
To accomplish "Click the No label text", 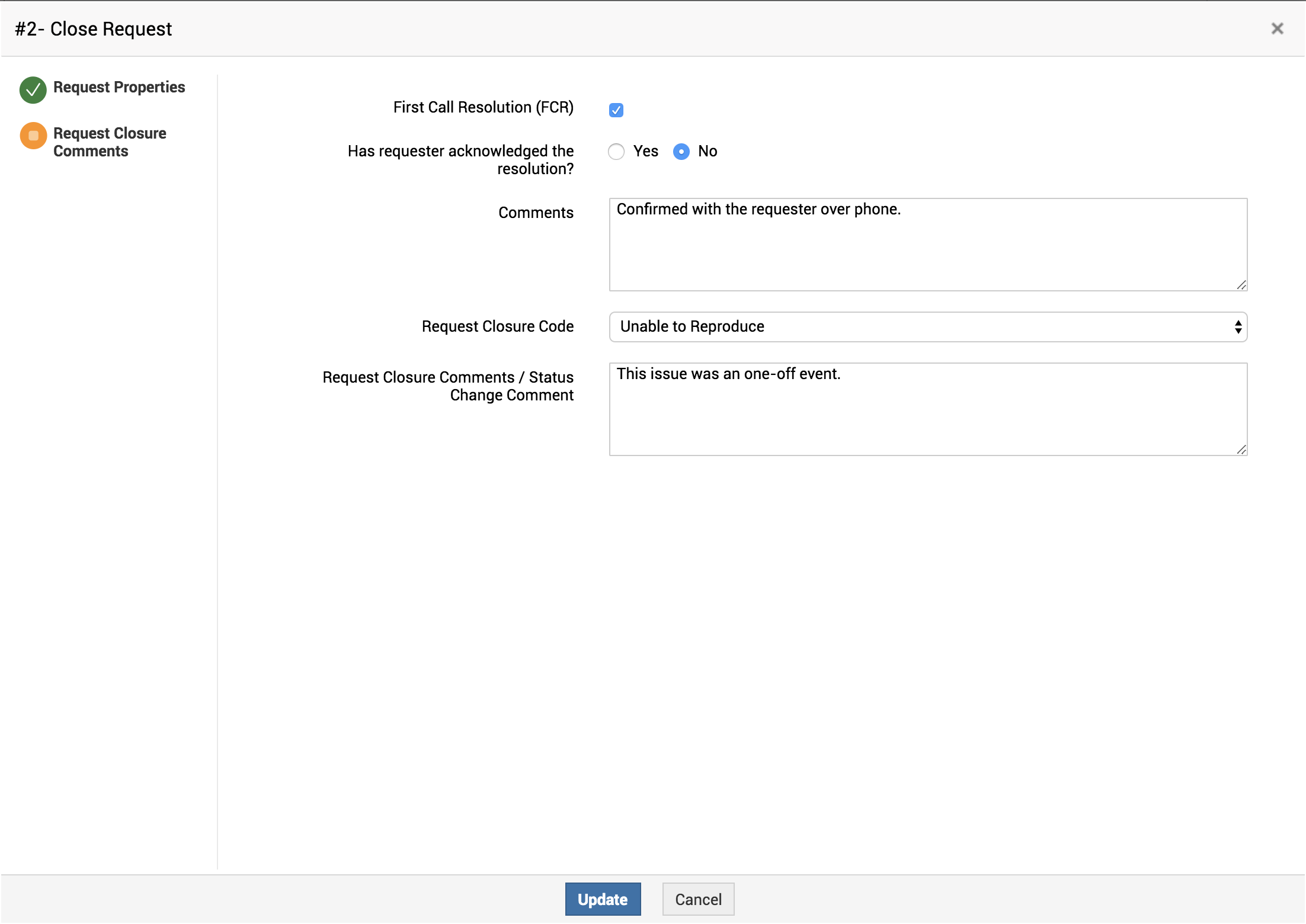I will (708, 152).
